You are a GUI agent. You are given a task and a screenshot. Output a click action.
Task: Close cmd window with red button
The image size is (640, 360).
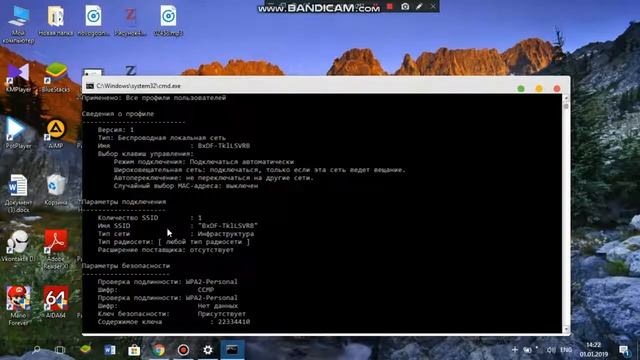coord(557,89)
